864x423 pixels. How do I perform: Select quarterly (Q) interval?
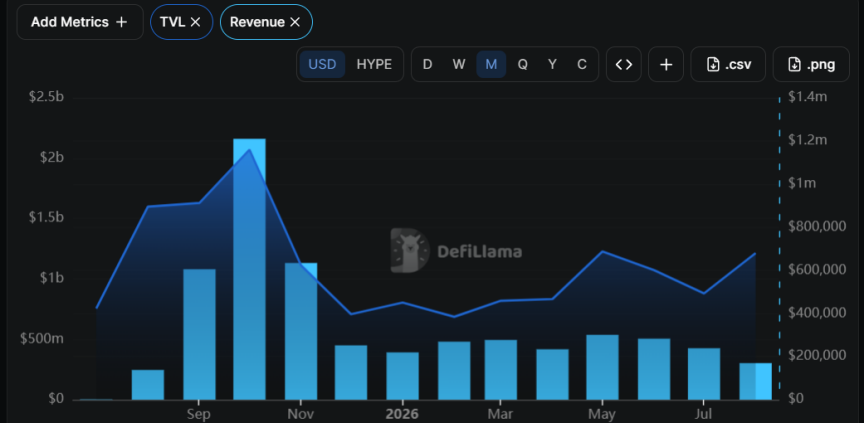[x=522, y=64]
